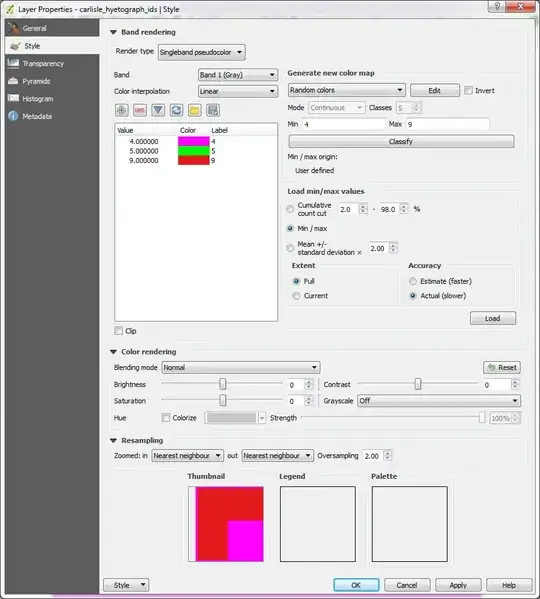The height and width of the screenshot is (599, 540).
Task: Click the Apply button
Action: point(458,585)
